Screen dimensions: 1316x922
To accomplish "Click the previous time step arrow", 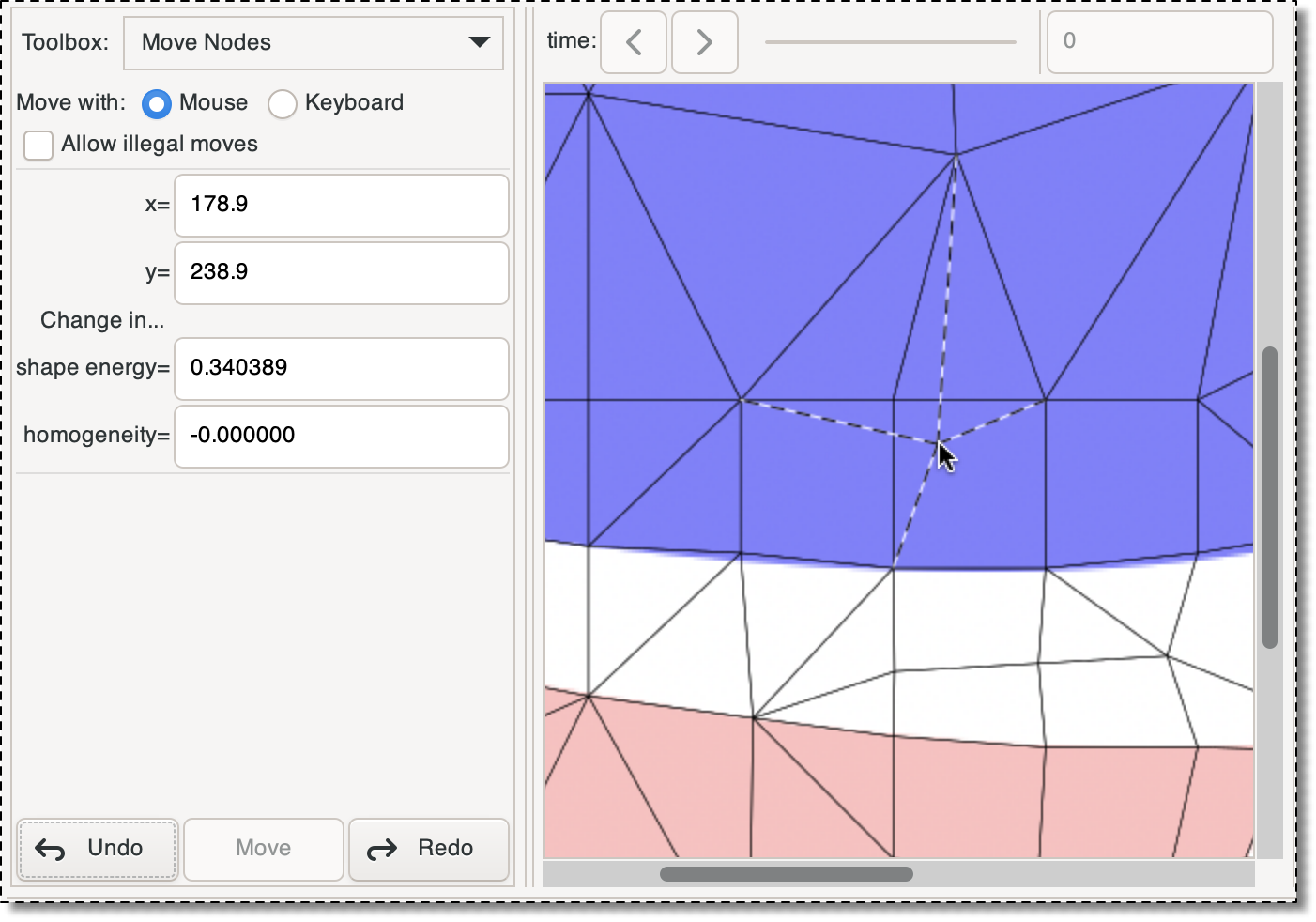I will pos(634,42).
